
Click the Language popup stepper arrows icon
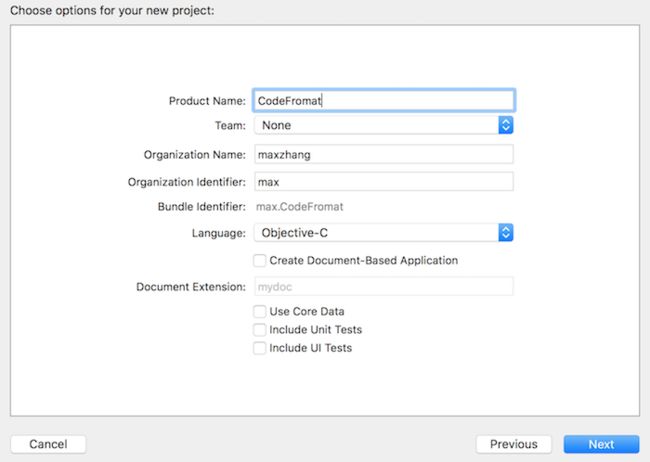click(x=505, y=233)
